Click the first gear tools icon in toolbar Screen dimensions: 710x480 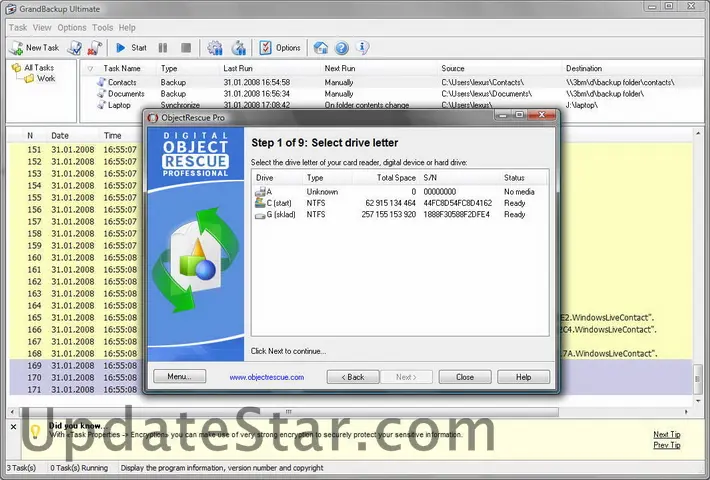(x=215, y=48)
